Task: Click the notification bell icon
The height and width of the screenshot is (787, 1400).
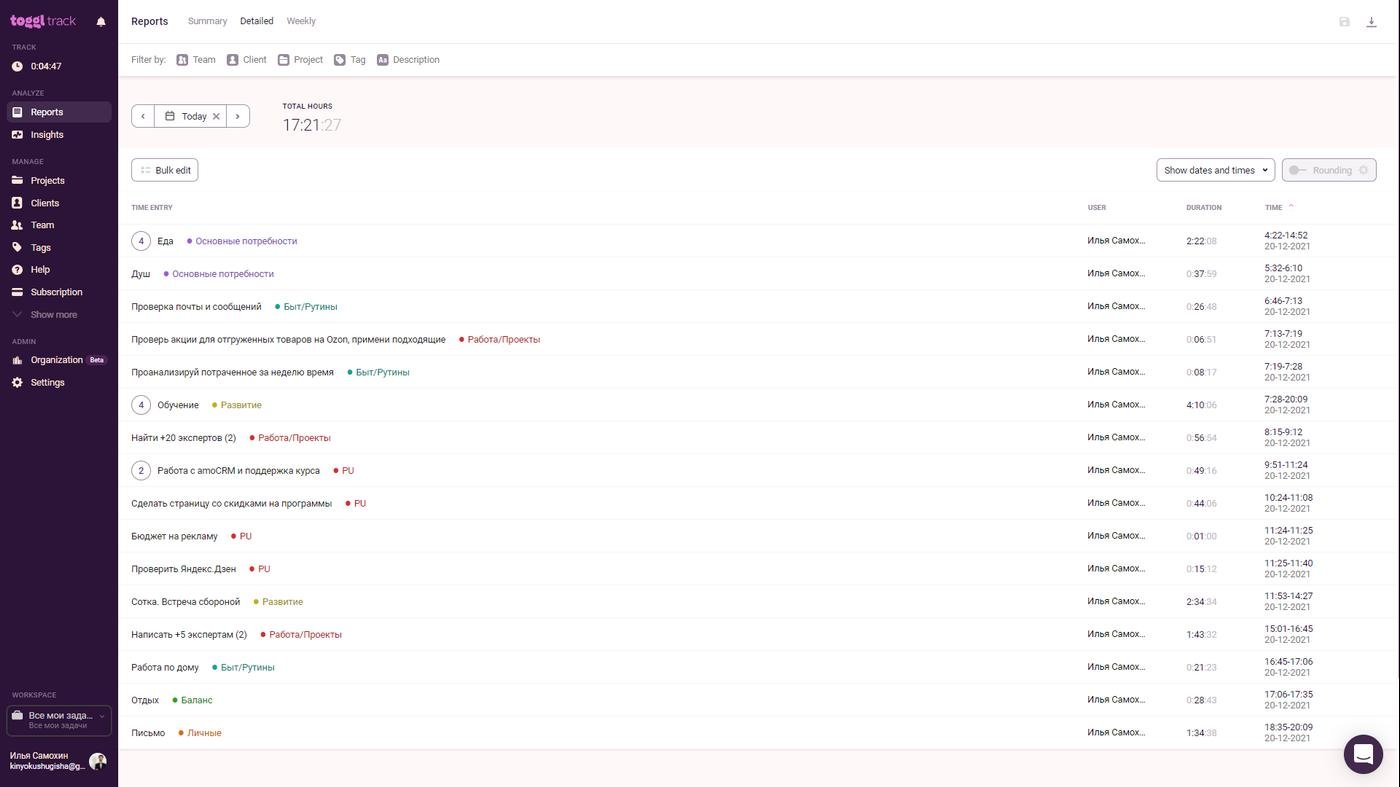Action: 101,21
